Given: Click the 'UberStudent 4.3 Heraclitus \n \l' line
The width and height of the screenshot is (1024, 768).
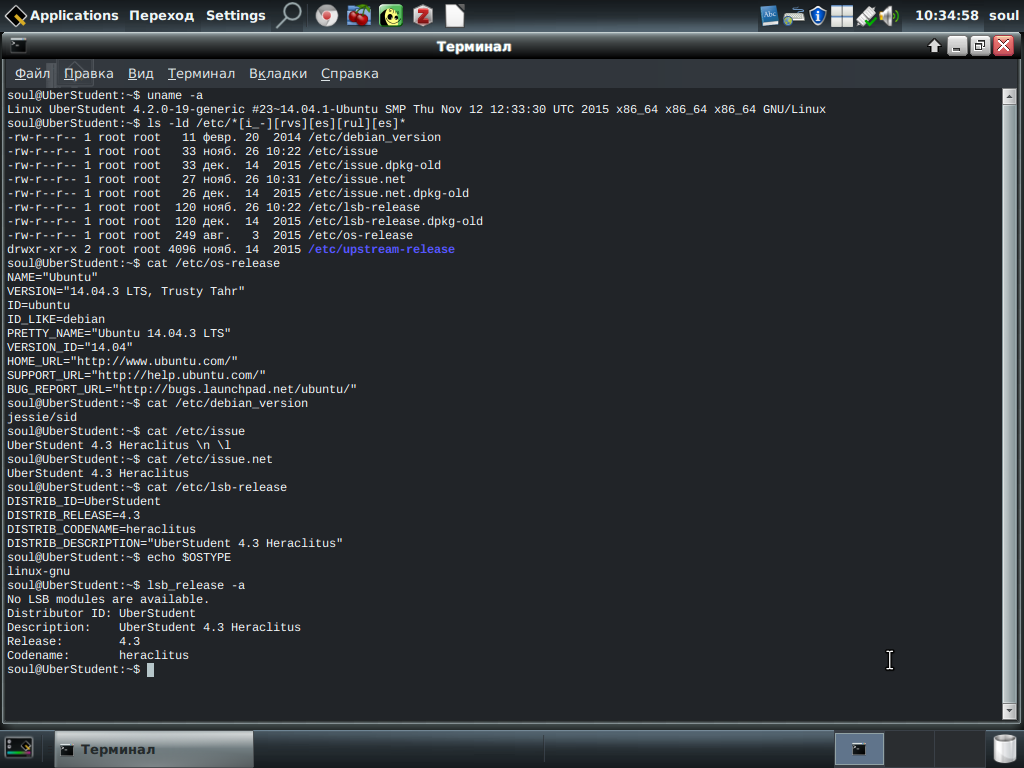Looking at the screenshot, I should [119, 445].
